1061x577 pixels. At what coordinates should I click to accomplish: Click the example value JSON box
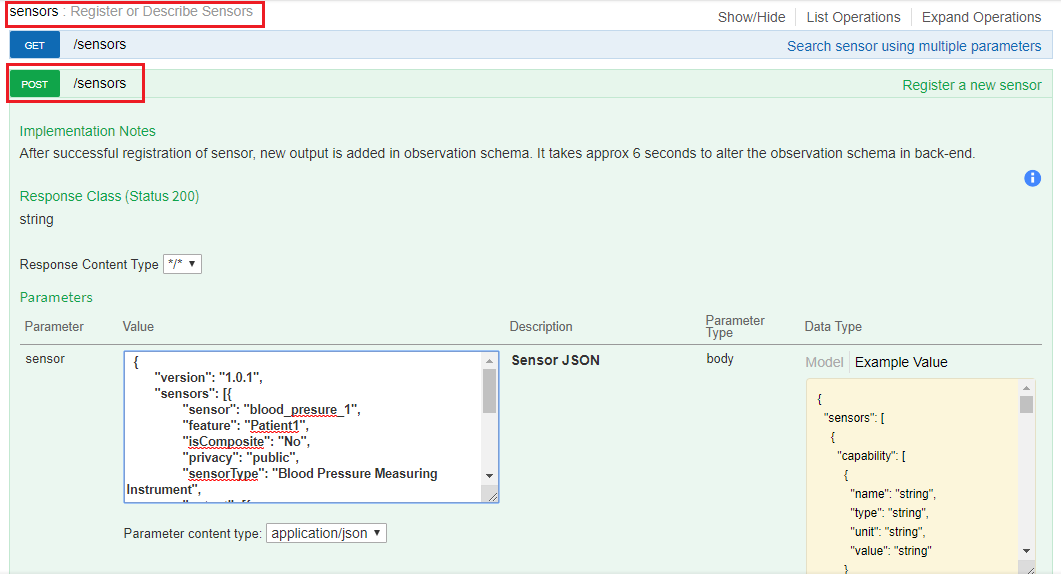913,477
